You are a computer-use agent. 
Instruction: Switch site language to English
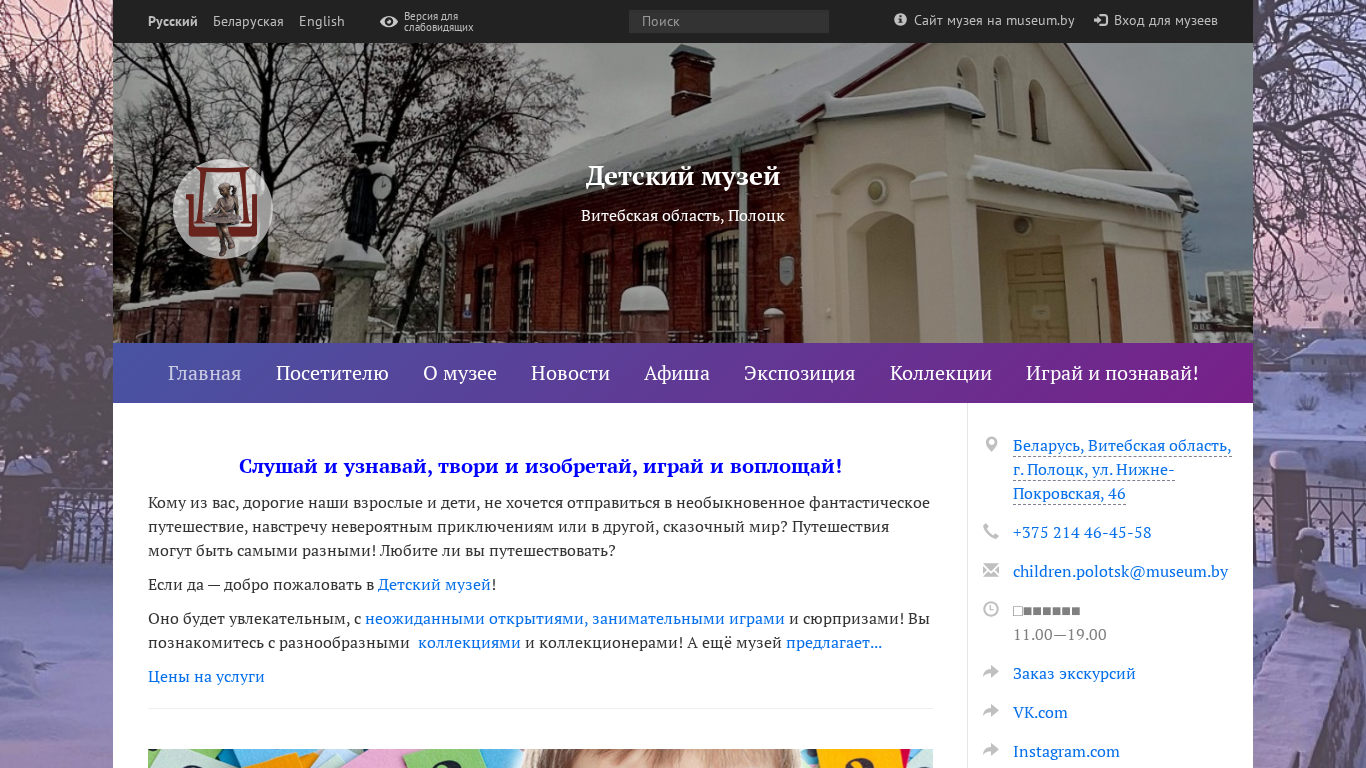click(x=321, y=21)
